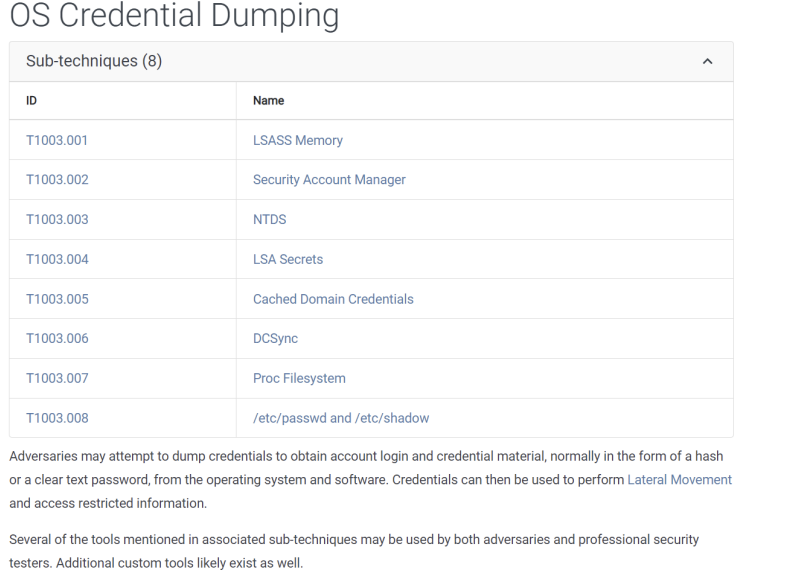Open the Proc Filesystem link
This screenshot has width=804, height=579.
[299, 378]
